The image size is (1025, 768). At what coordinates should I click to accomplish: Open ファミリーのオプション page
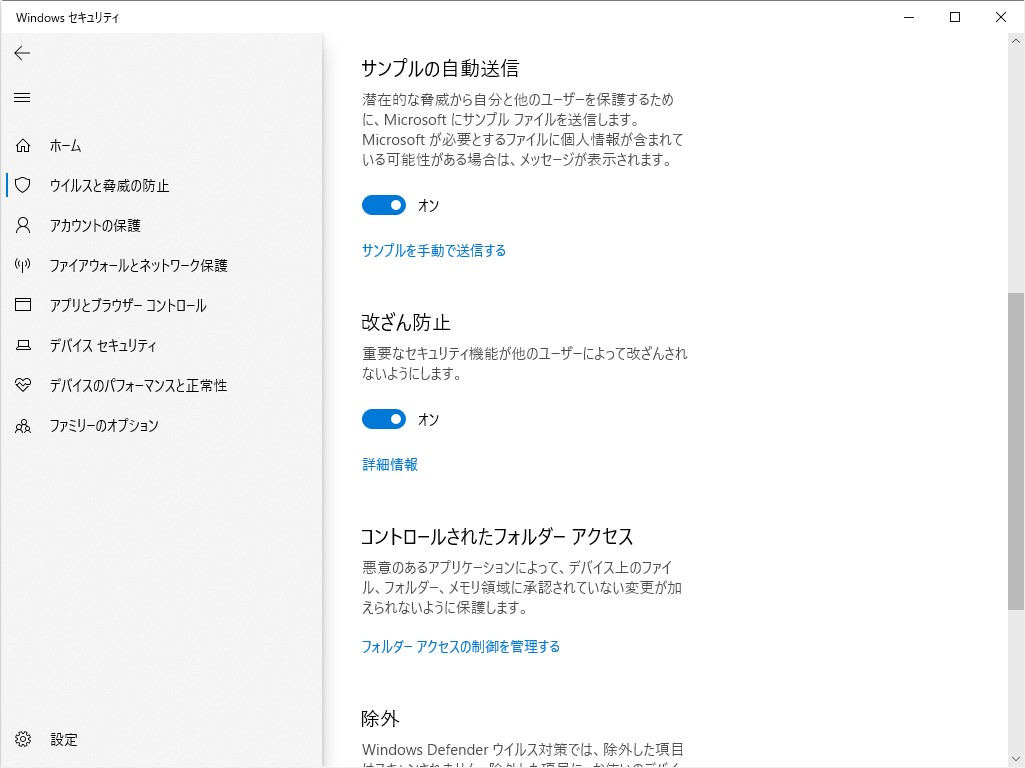point(161,426)
